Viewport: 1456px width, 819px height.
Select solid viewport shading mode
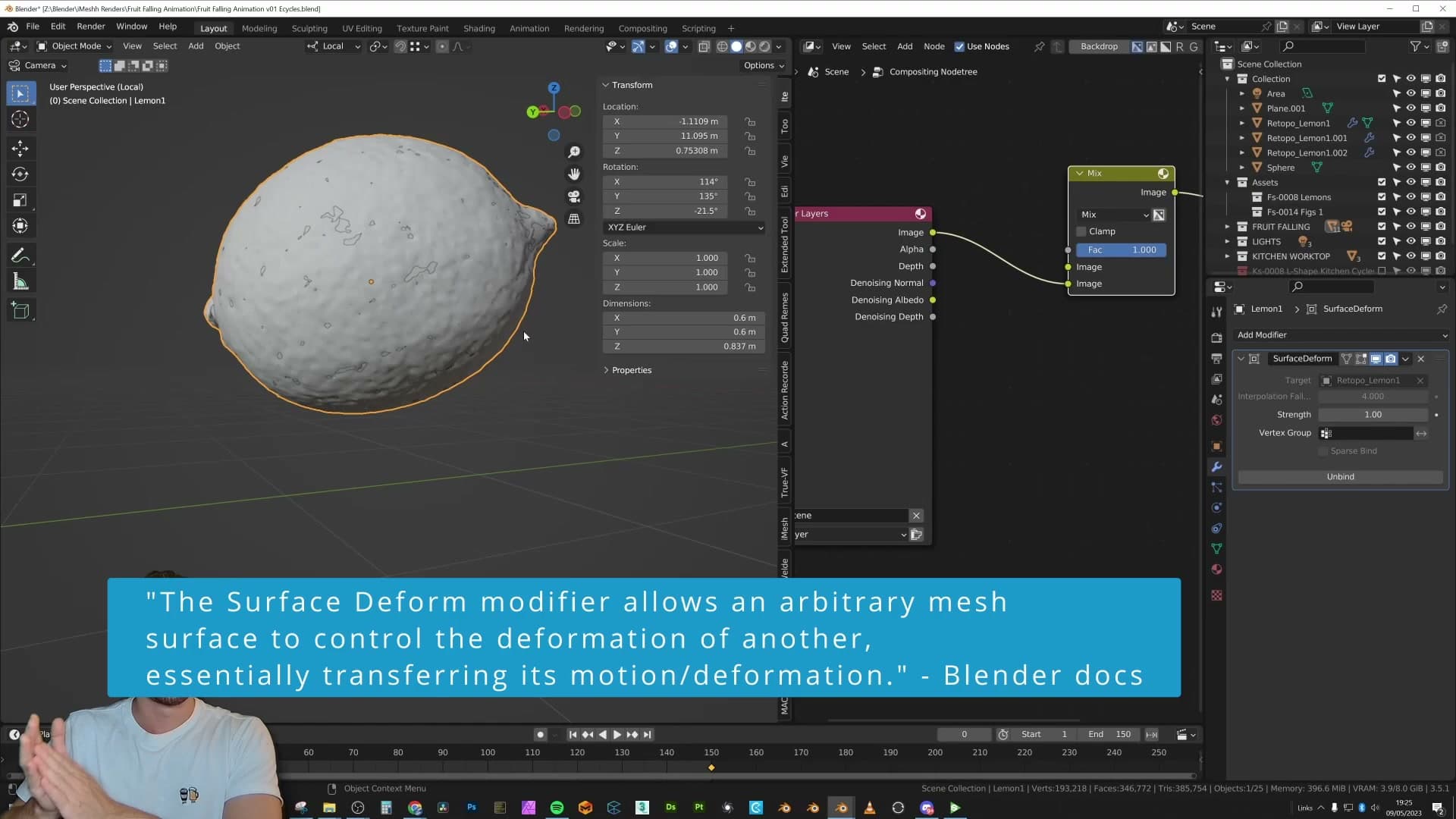point(736,46)
